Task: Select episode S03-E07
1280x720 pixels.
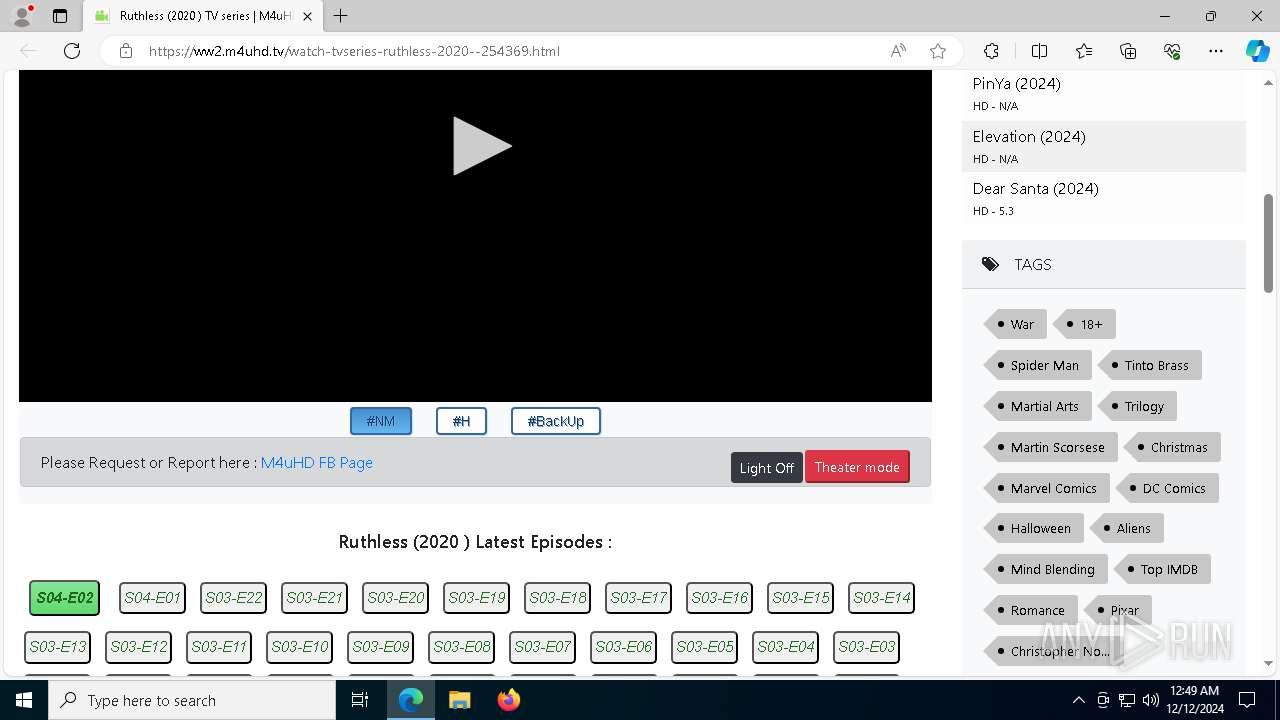Action: point(543,647)
